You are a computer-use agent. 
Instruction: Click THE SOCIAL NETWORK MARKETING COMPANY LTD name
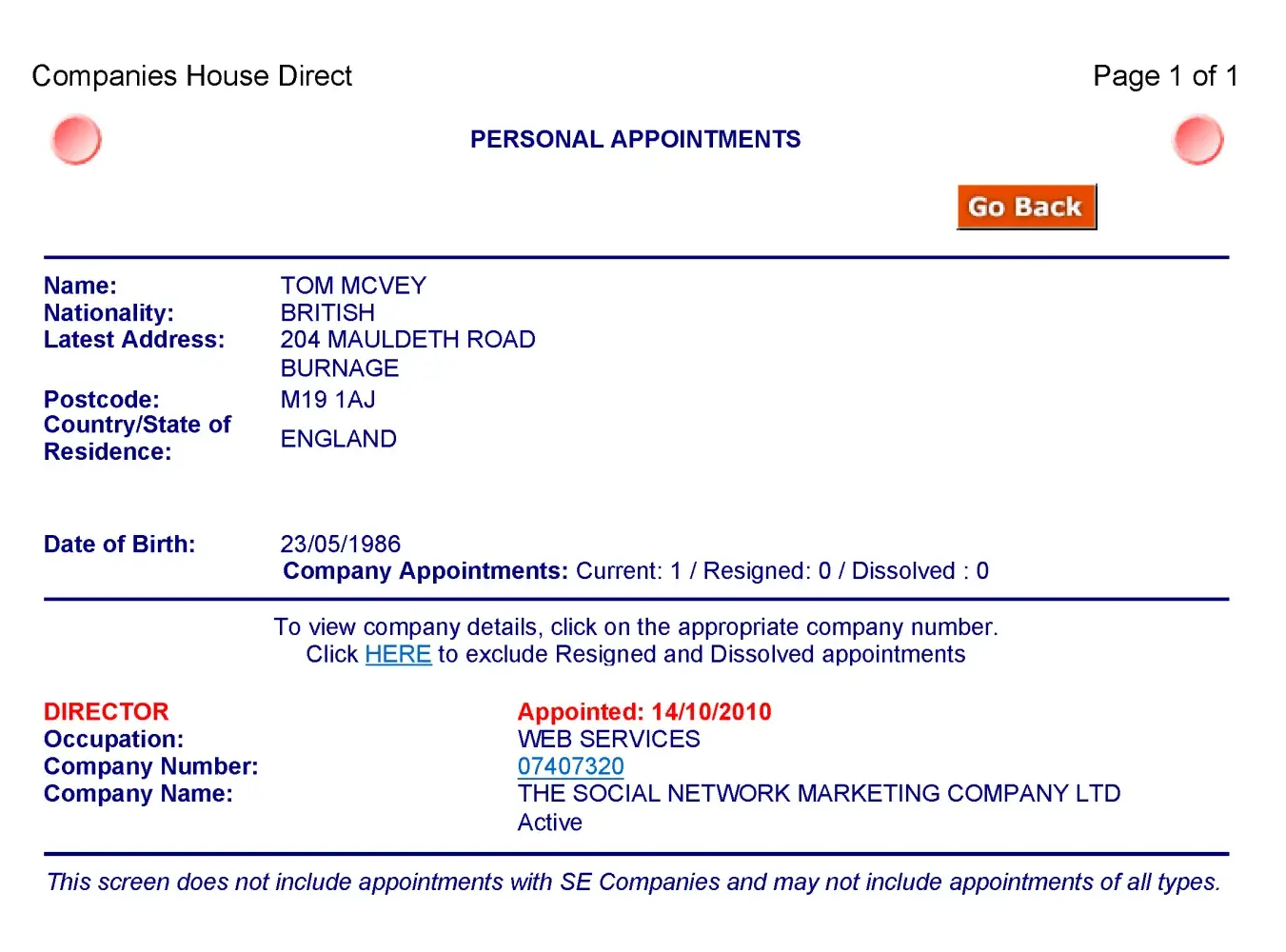pyautogui.click(x=819, y=794)
